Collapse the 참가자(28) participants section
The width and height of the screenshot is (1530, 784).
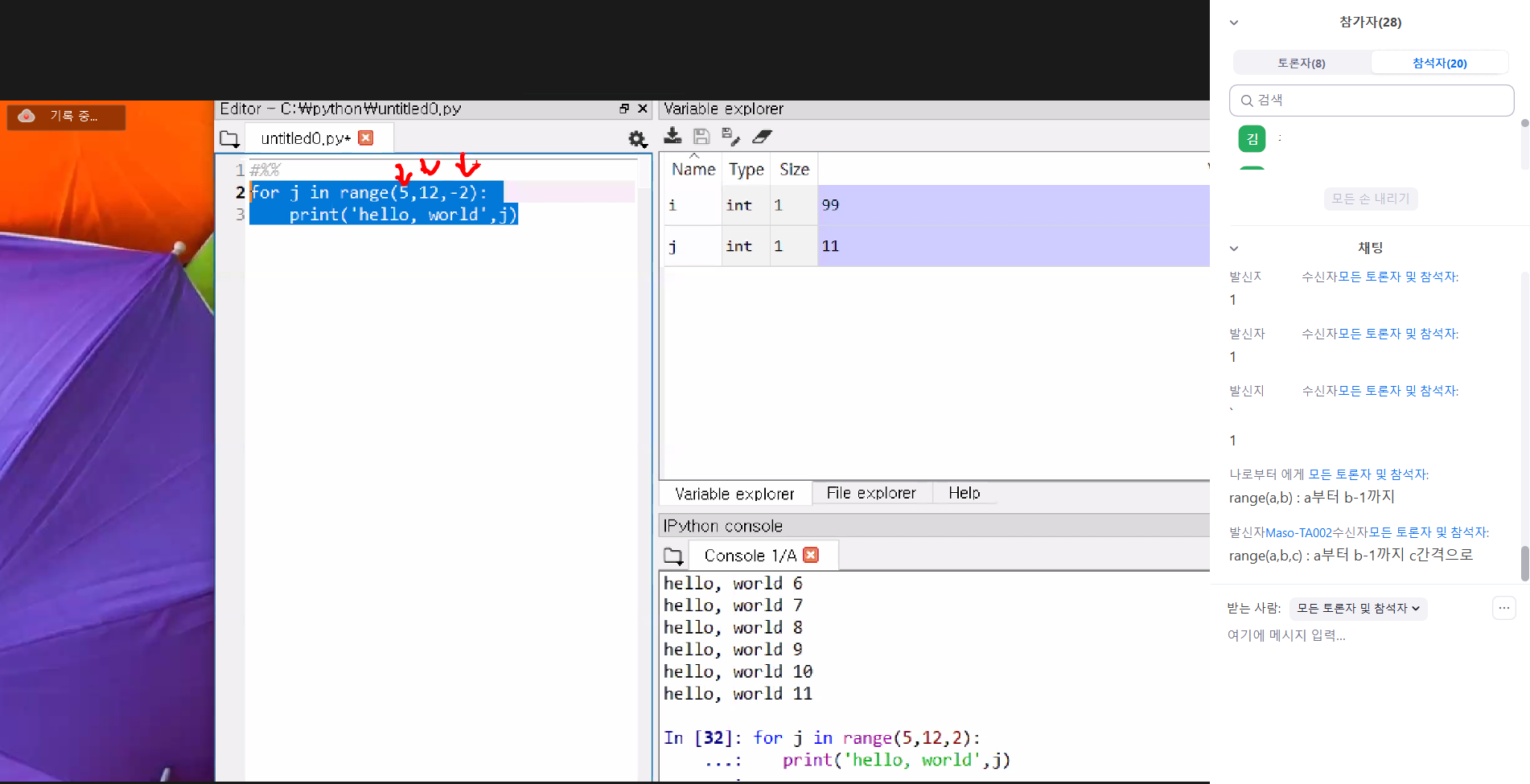(x=1234, y=23)
